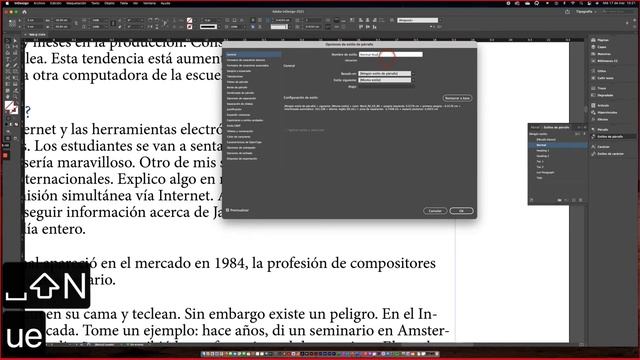Click the OK button
Image resolution: width=640 pixels, height=360 pixels.
point(461,211)
